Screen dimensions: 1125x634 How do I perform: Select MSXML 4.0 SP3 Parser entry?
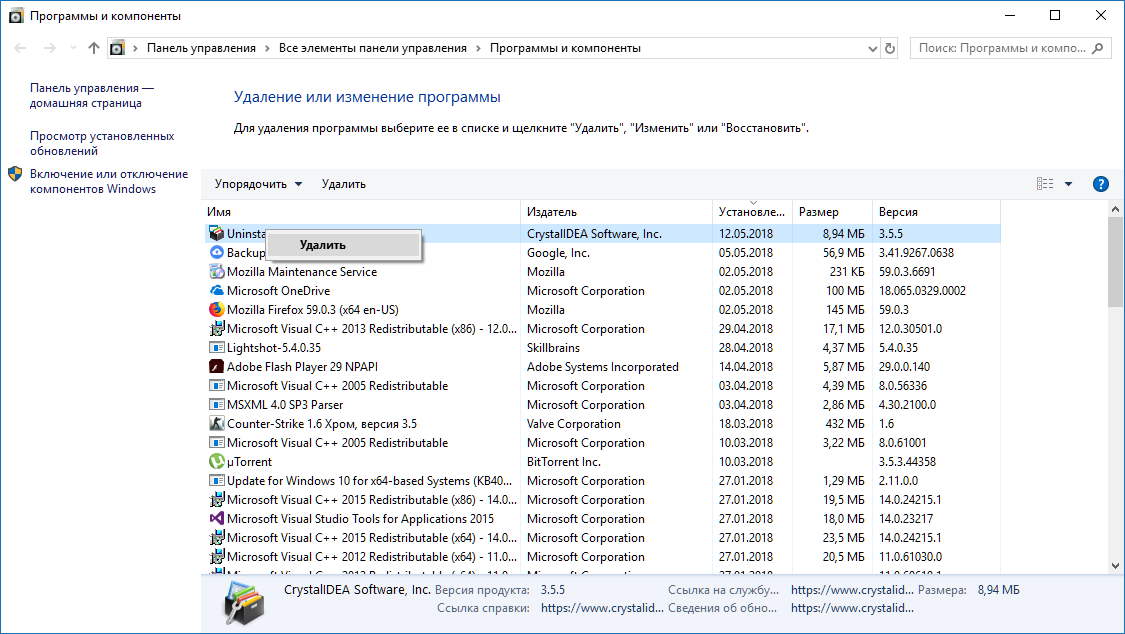[285, 404]
